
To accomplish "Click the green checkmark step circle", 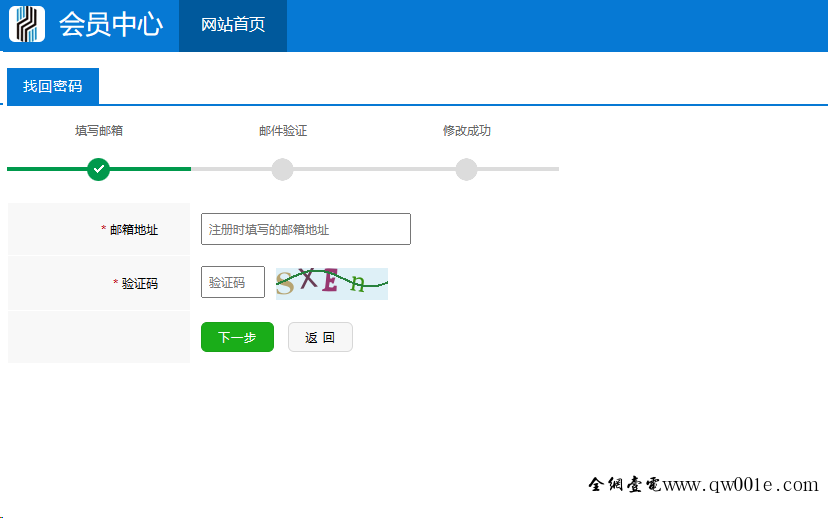I will (x=98, y=169).
